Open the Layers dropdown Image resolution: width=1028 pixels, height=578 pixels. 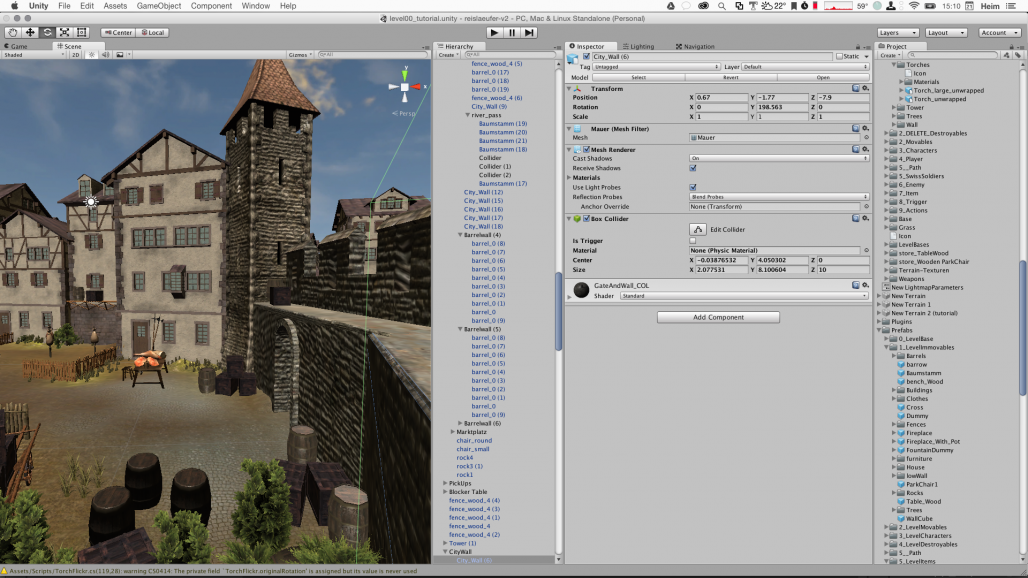point(897,32)
